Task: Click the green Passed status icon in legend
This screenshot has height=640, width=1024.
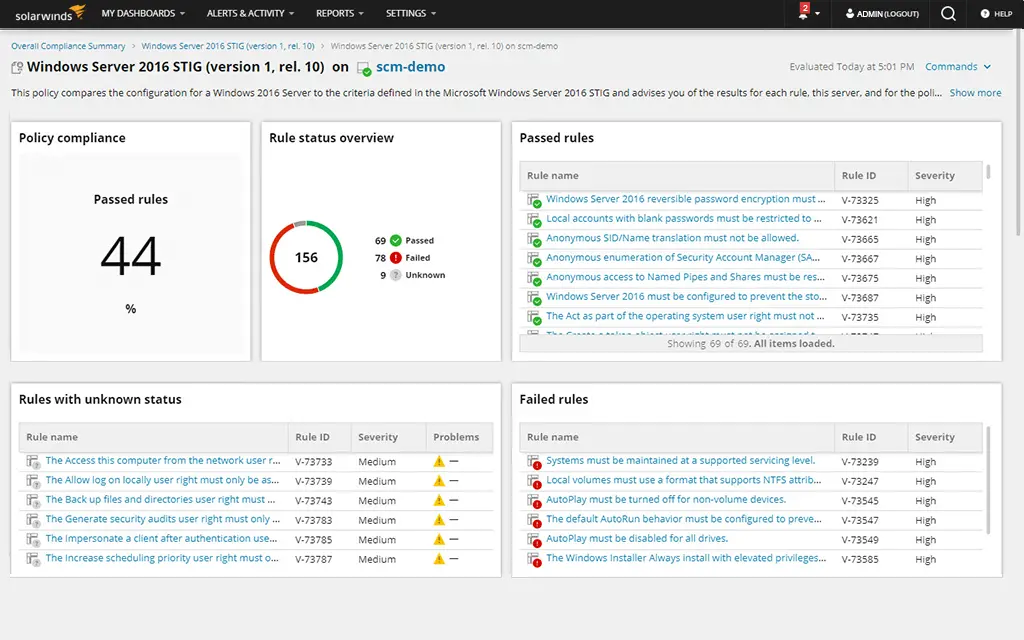Action: pyautogui.click(x=396, y=240)
